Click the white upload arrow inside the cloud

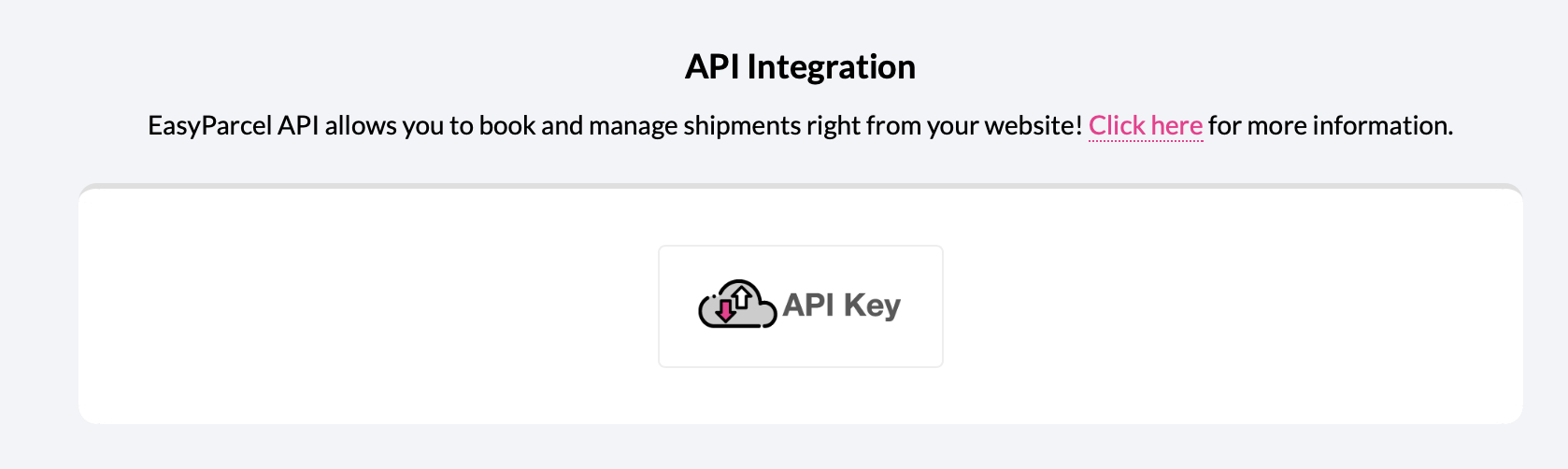742,298
